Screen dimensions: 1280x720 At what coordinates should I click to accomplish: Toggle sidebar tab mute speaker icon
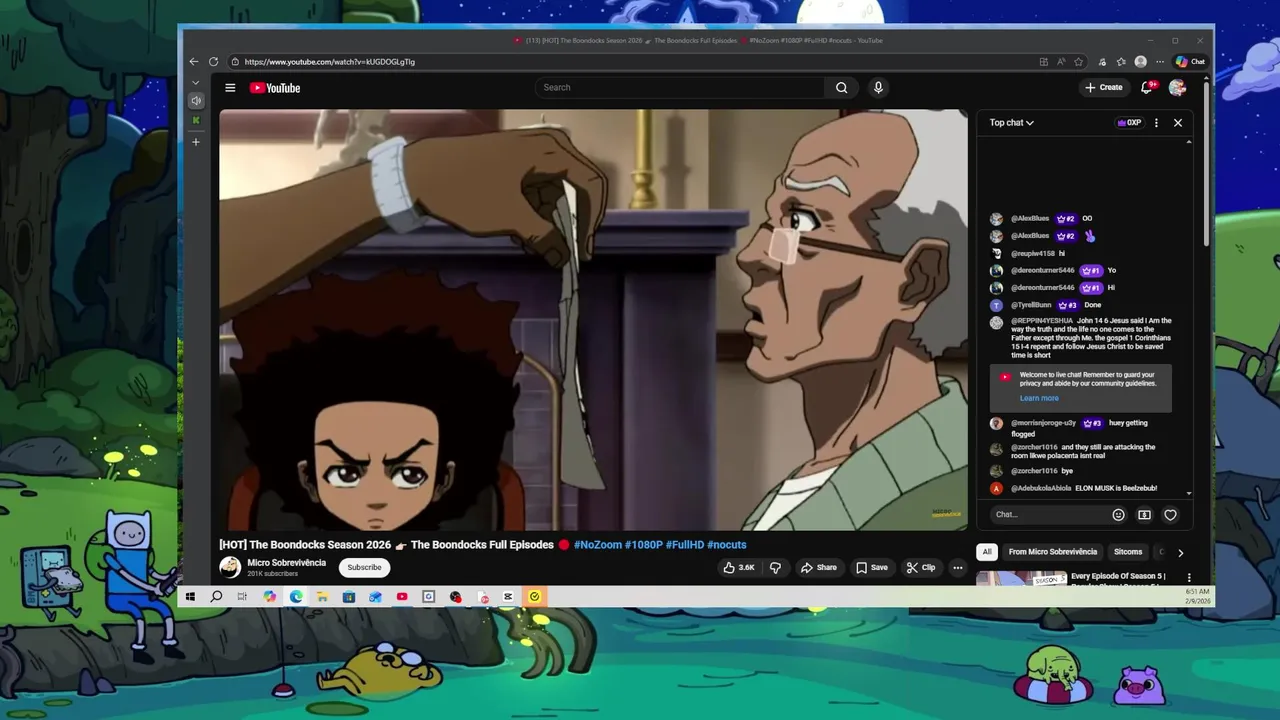(x=196, y=101)
